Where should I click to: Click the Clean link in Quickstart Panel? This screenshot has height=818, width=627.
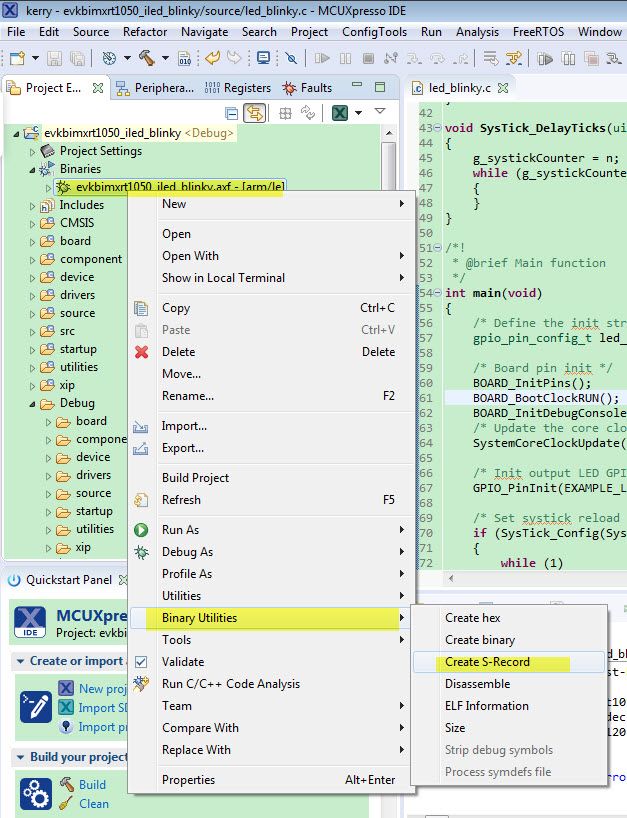pos(94,804)
